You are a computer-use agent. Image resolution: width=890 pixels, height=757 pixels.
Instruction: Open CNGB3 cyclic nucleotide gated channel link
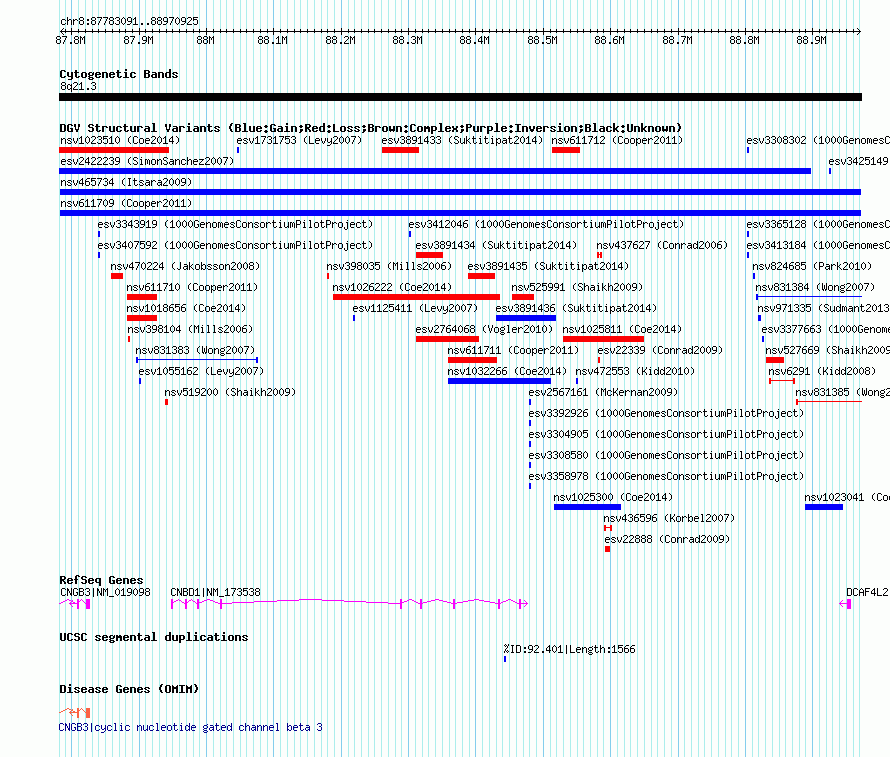191,727
